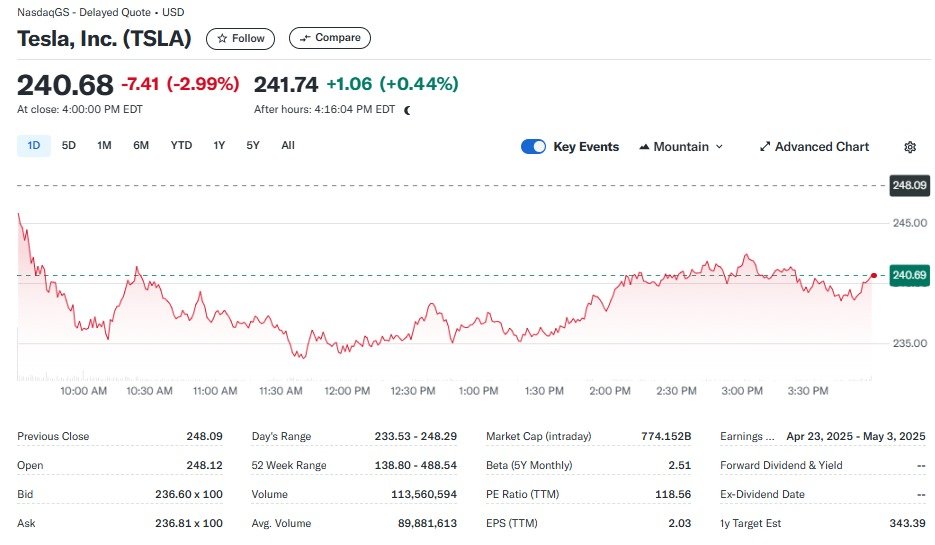This screenshot has height=545, width=935.
Task: Click the 1y Target Est value 343.39
Action: [x=908, y=524]
